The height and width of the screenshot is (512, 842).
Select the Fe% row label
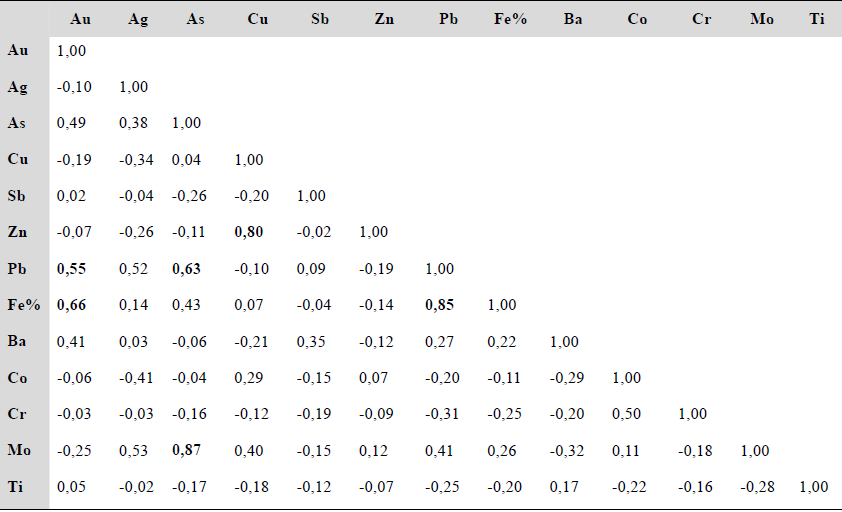coord(21,305)
